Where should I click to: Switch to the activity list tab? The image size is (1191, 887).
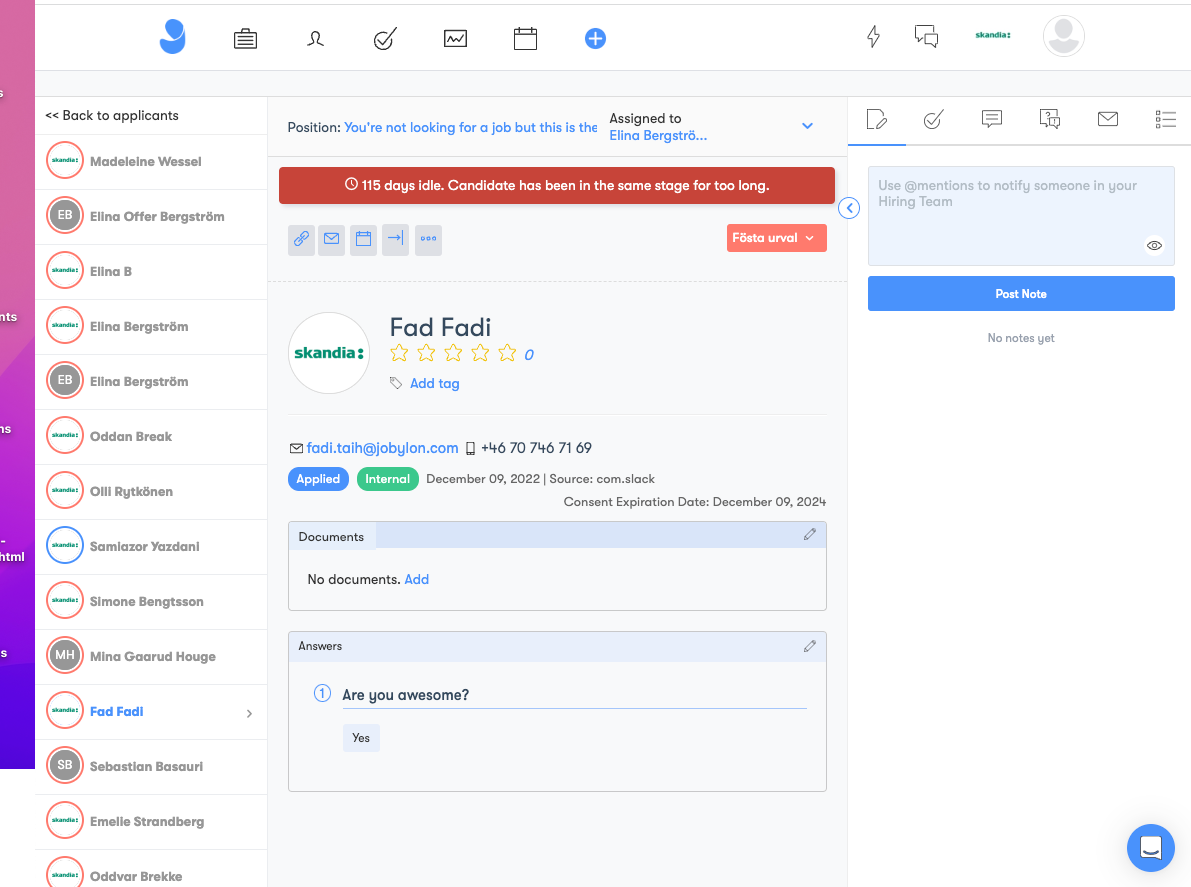(1165, 119)
